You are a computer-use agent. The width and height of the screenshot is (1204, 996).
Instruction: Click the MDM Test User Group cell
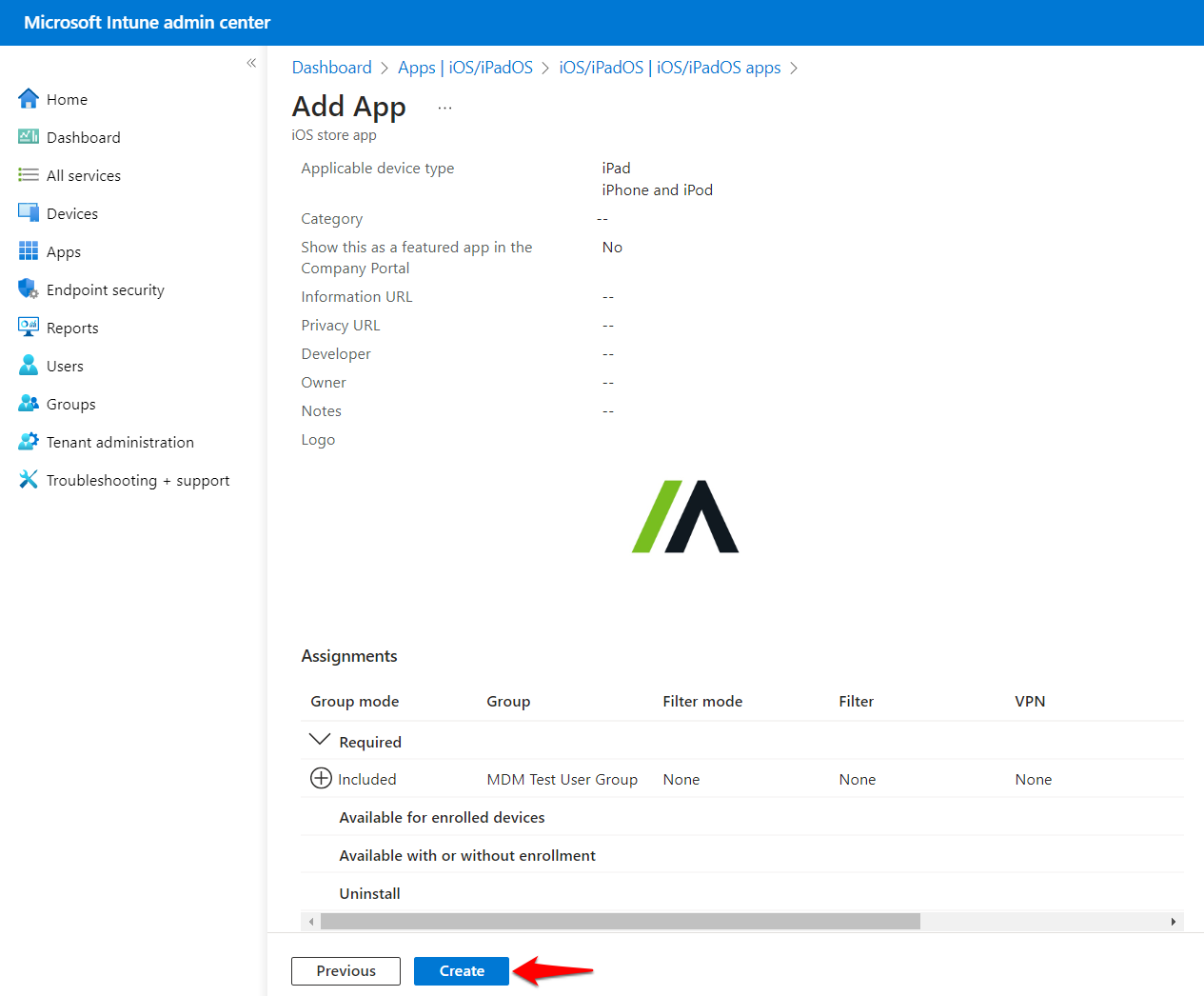pyautogui.click(x=563, y=779)
